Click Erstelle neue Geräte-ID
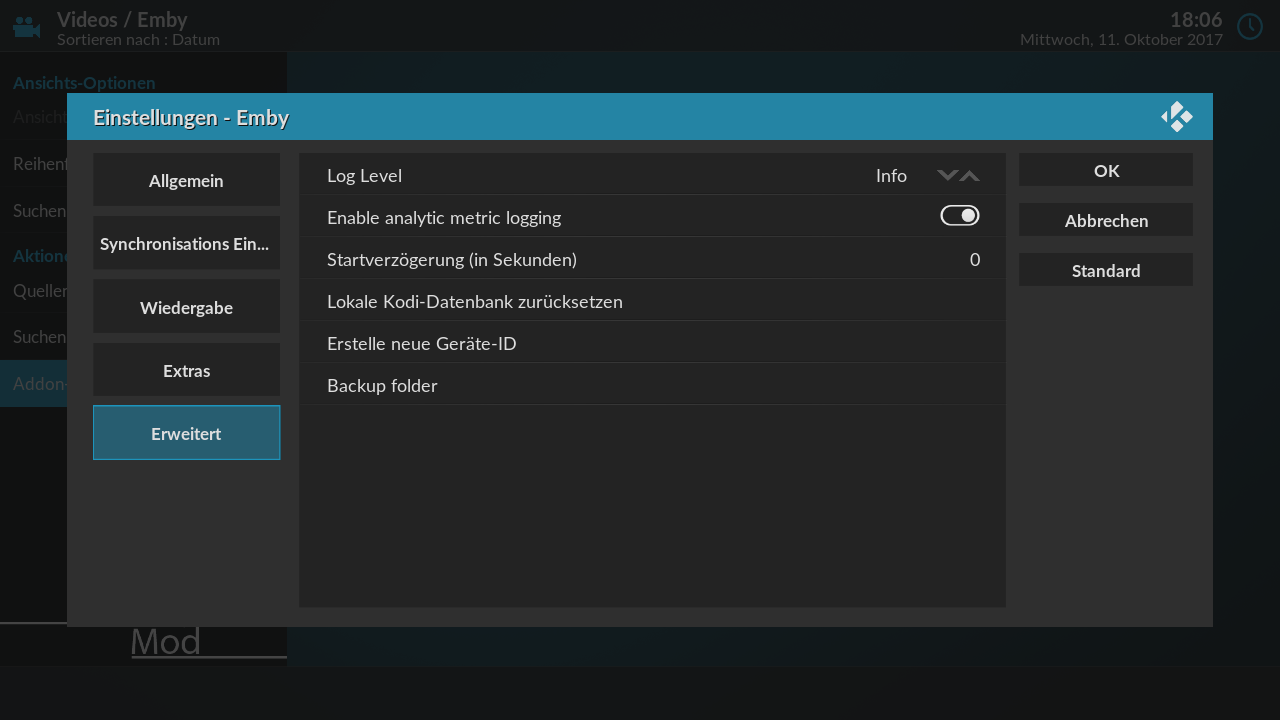The image size is (1280, 720). click(x=652, y=343)
